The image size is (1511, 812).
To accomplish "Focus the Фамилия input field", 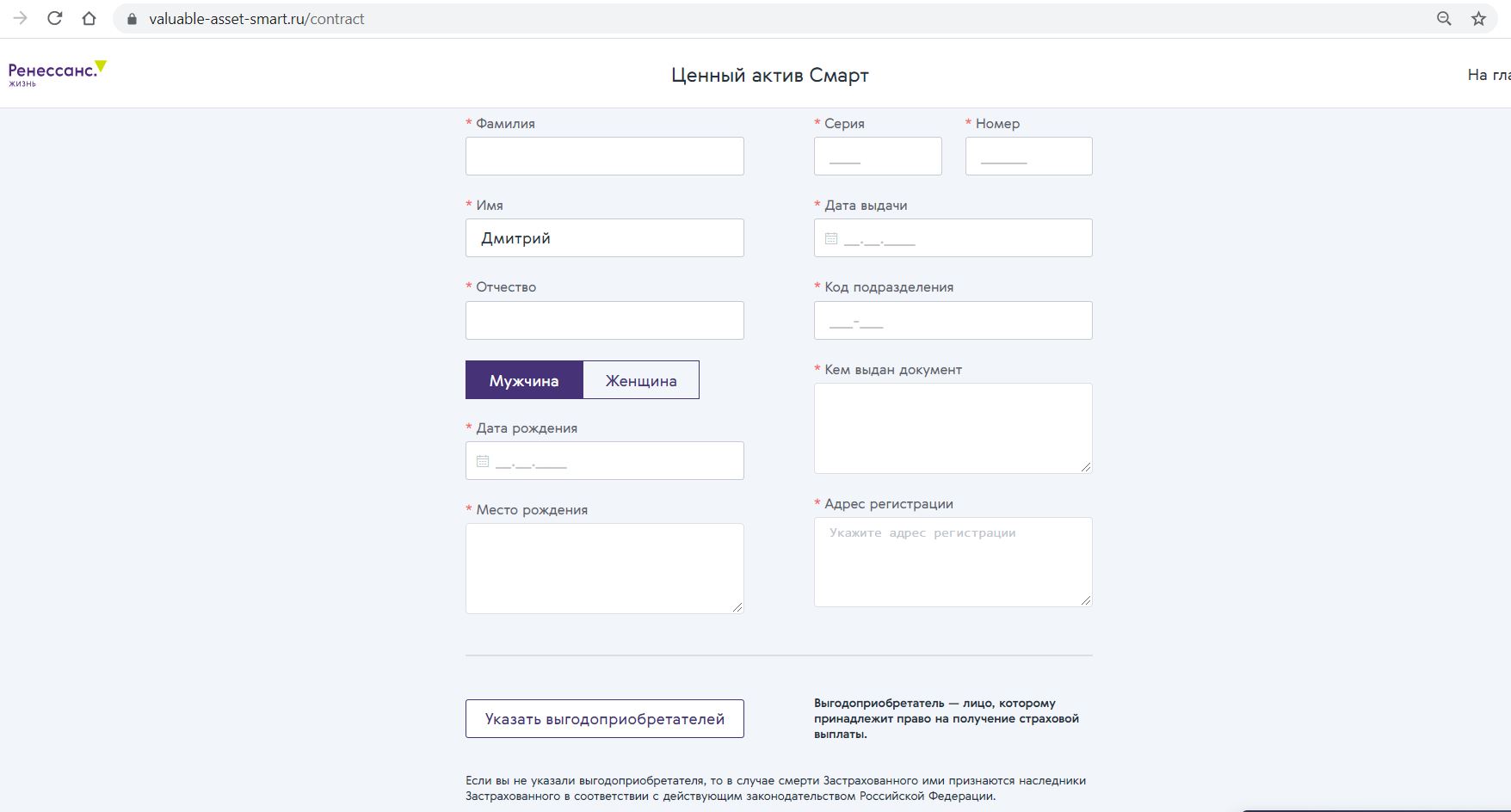I will click(x=605, y=156).
